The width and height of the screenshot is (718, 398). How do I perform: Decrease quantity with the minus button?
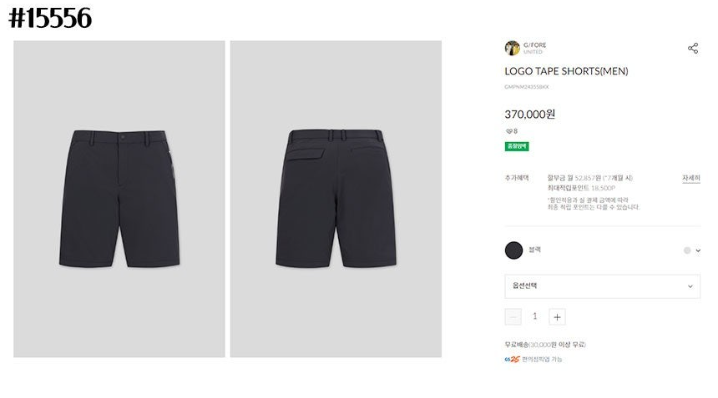[x=513, y=317]
